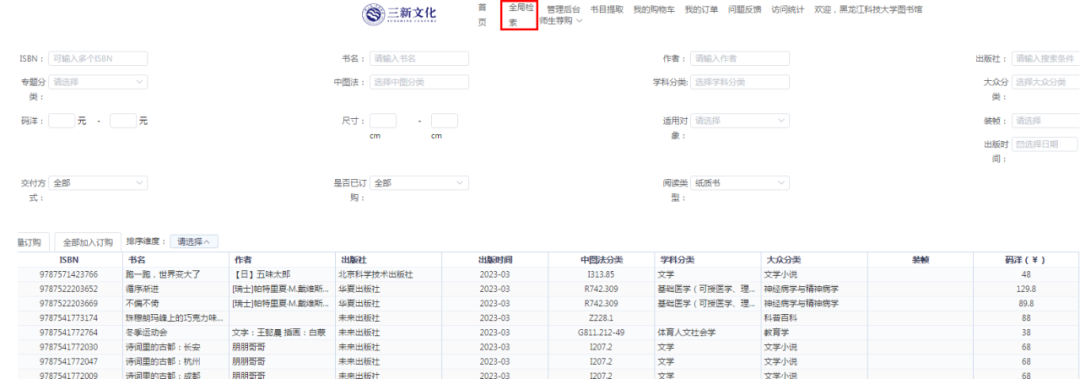
Task: Select ISBN cell 9787522203669
Action: pos(69,303)
